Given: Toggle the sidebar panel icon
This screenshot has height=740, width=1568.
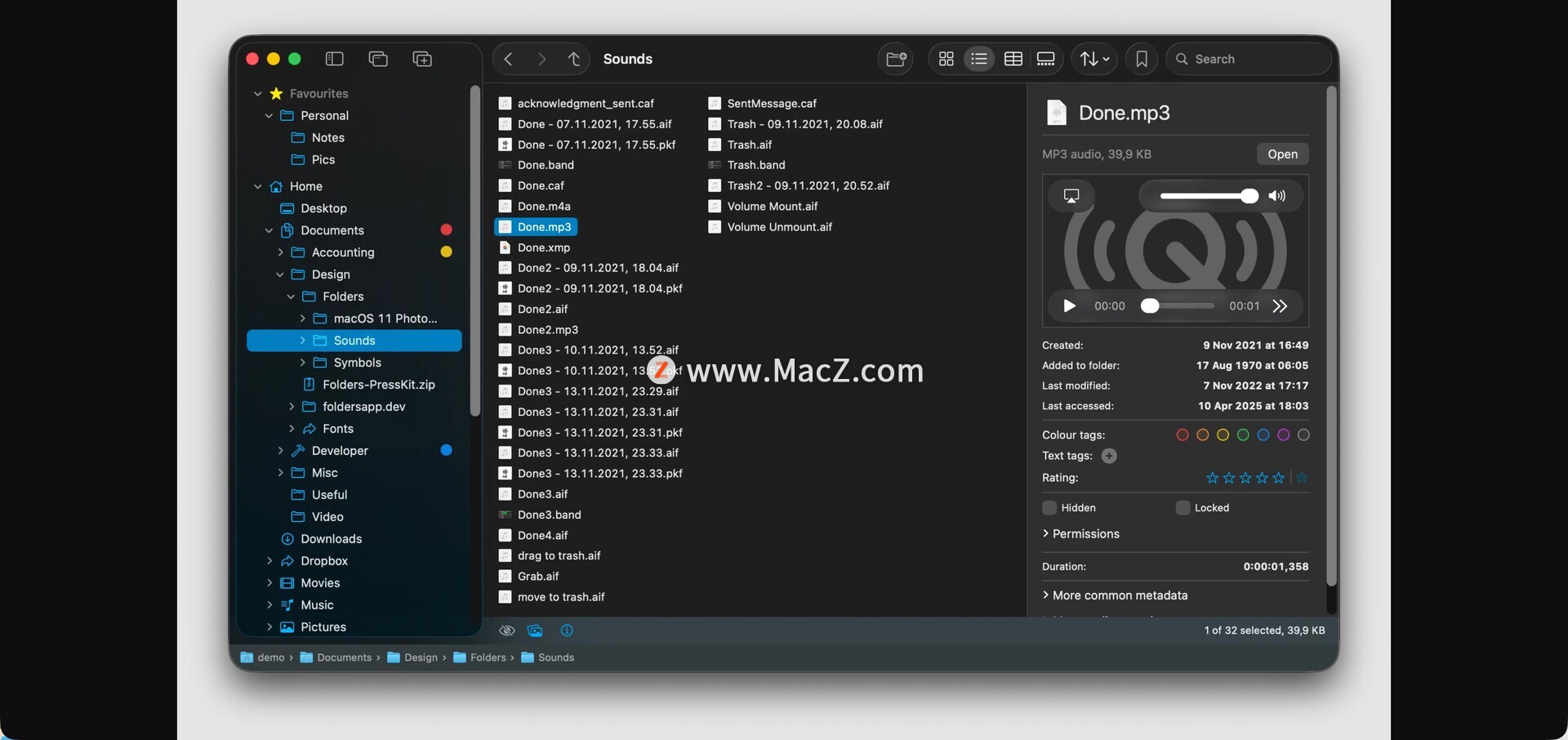Looking at the screenshot, I should pos(334,59).
